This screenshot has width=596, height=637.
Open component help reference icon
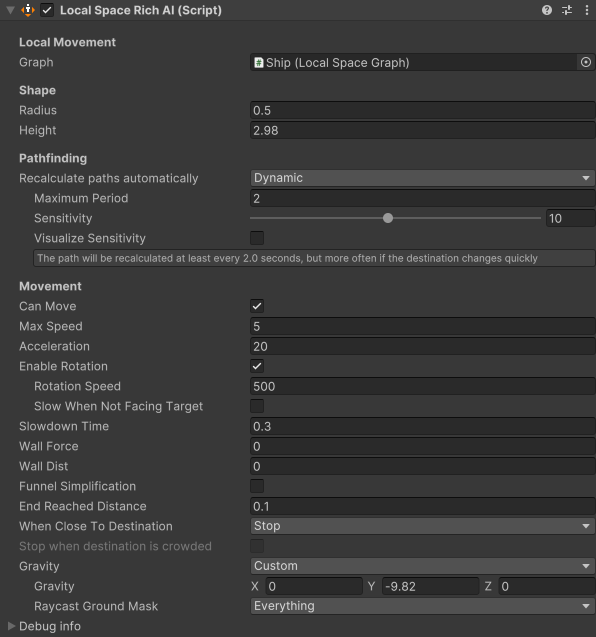point(547,10)
